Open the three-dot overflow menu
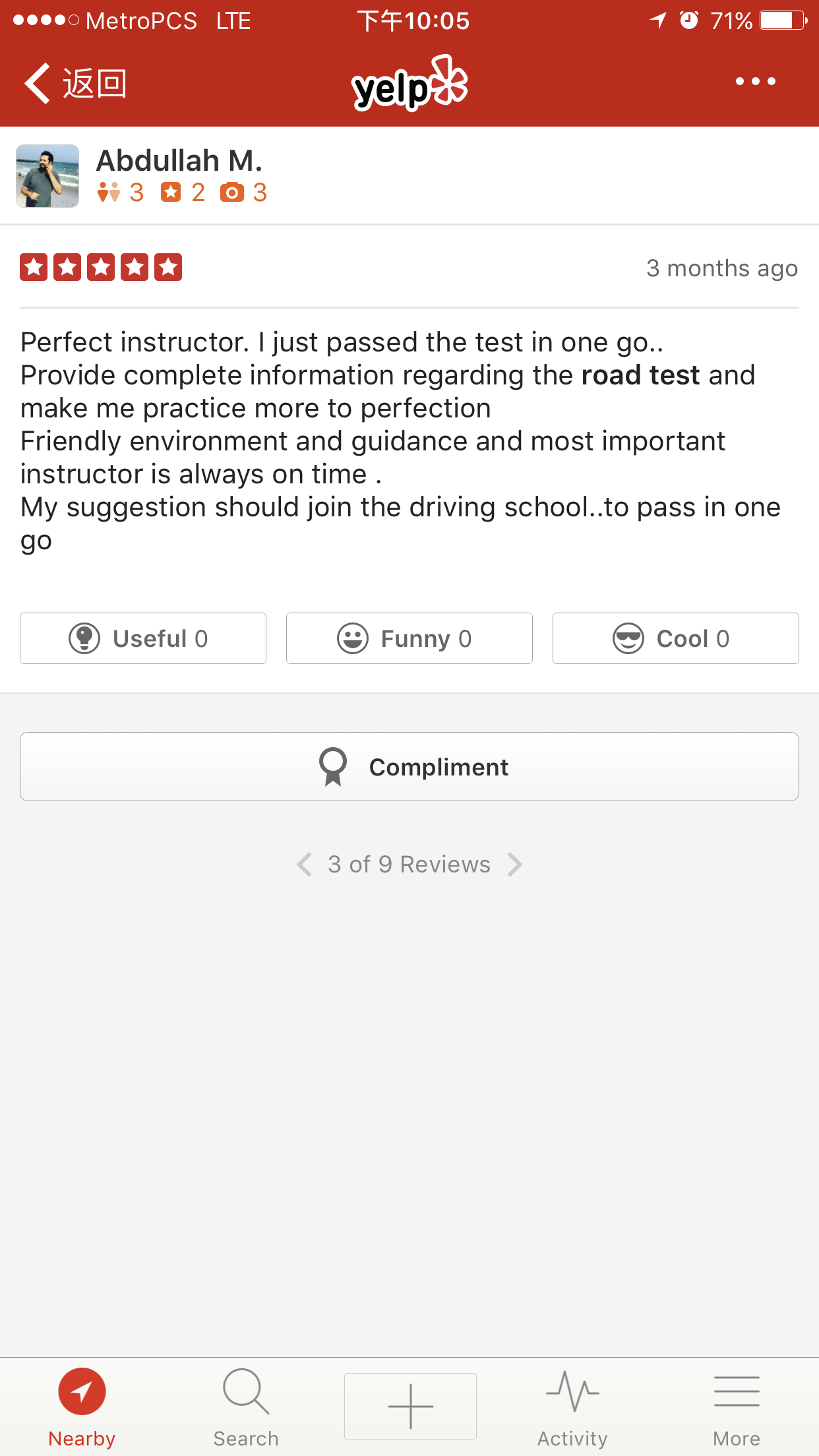Screen dimensions: 819x1456 pos(755,82)
